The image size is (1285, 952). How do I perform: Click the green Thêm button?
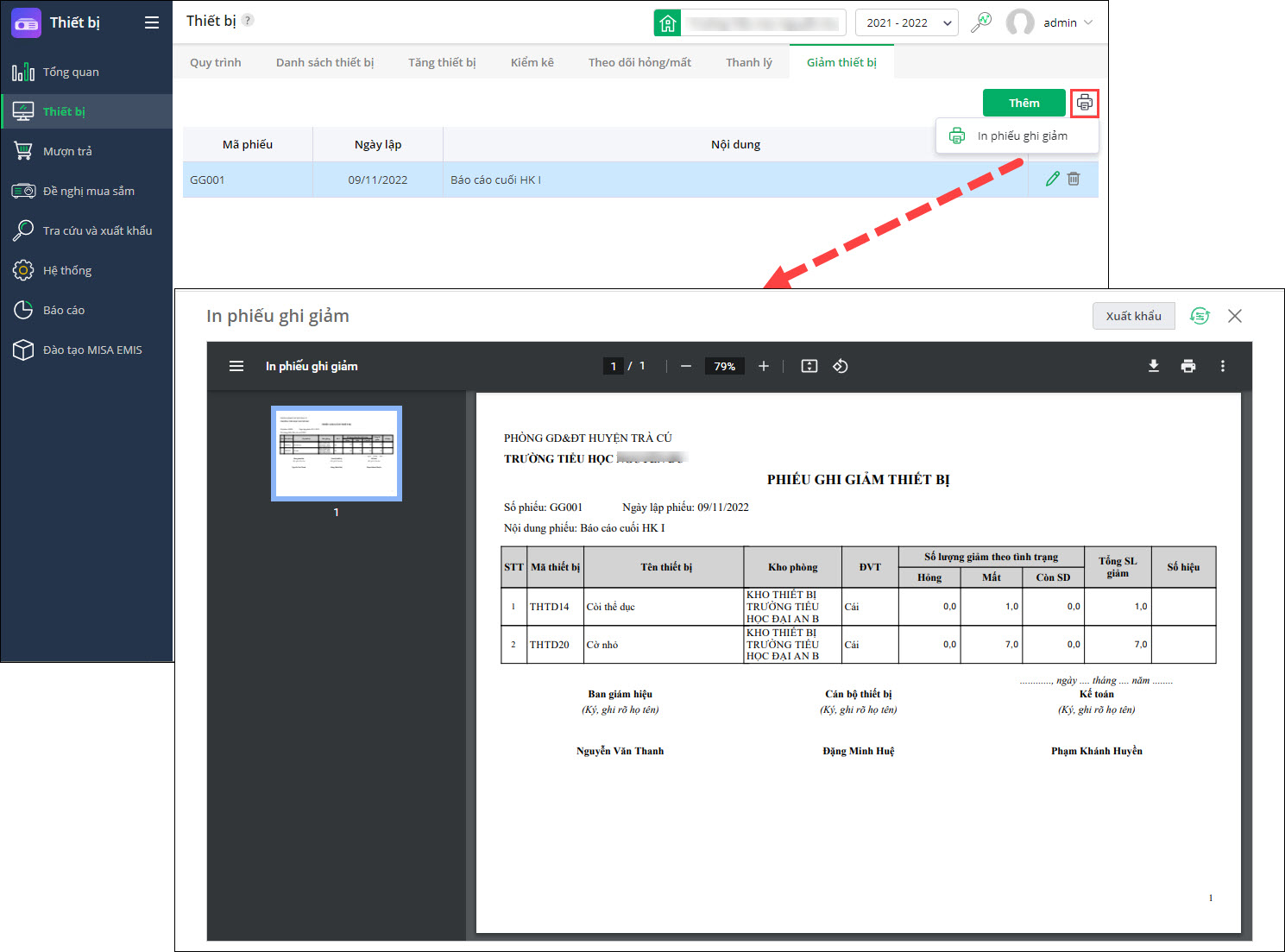(1024, 103)
